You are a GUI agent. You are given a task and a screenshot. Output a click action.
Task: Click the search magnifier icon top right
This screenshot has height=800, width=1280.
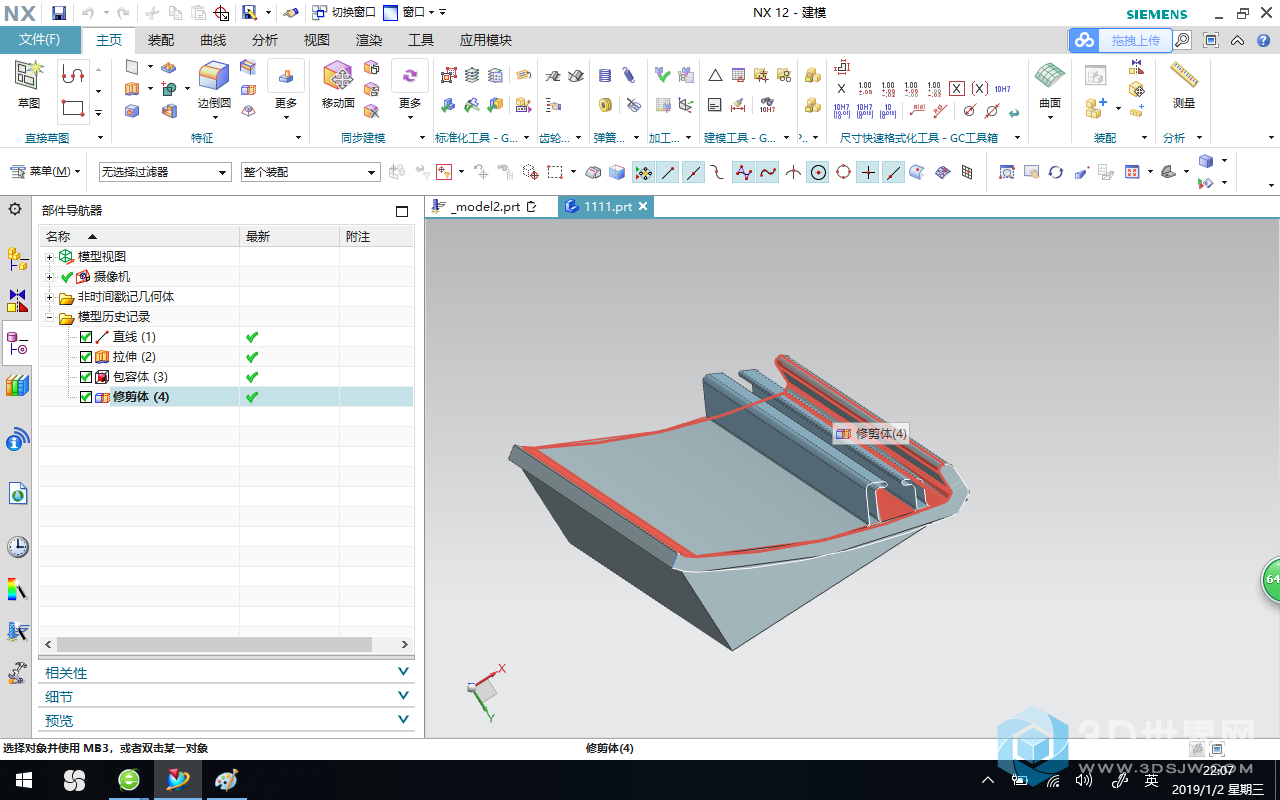click(1182, 41)
